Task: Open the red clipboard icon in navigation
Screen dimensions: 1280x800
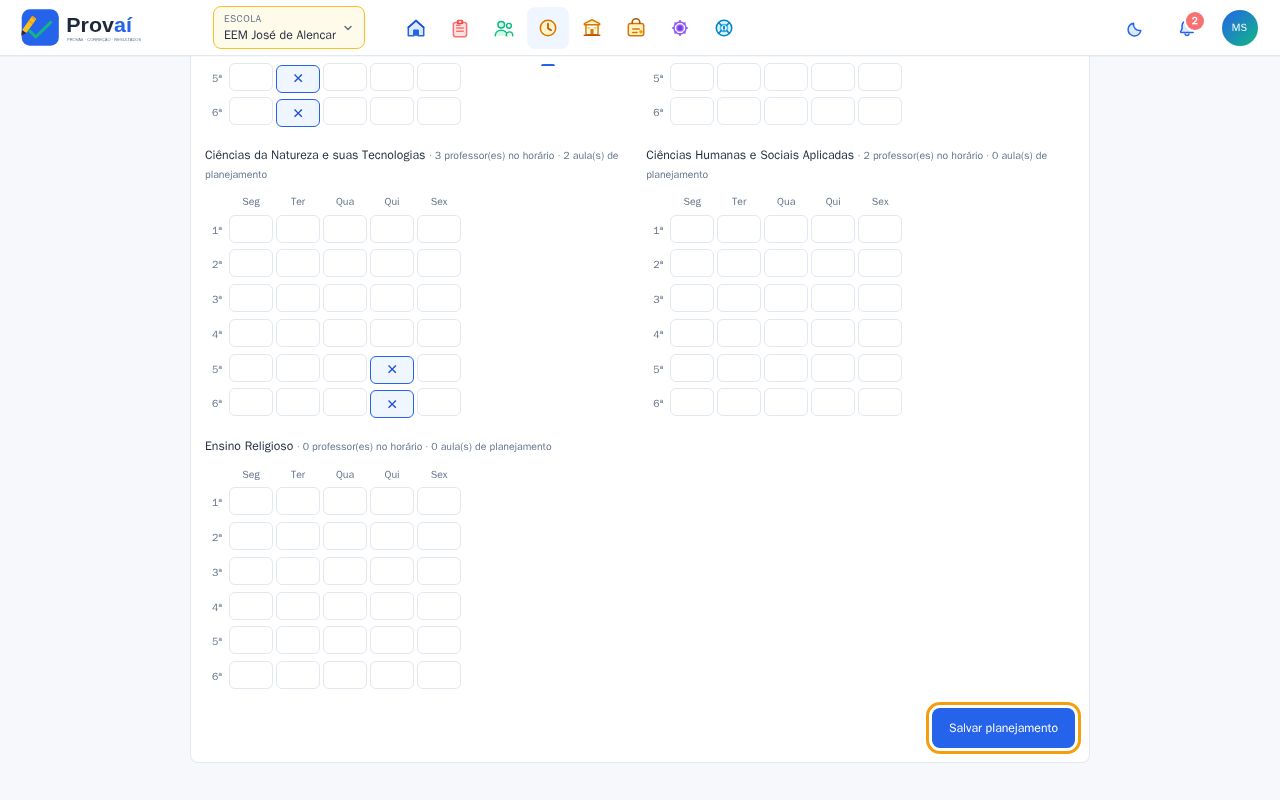Action: 460,28
